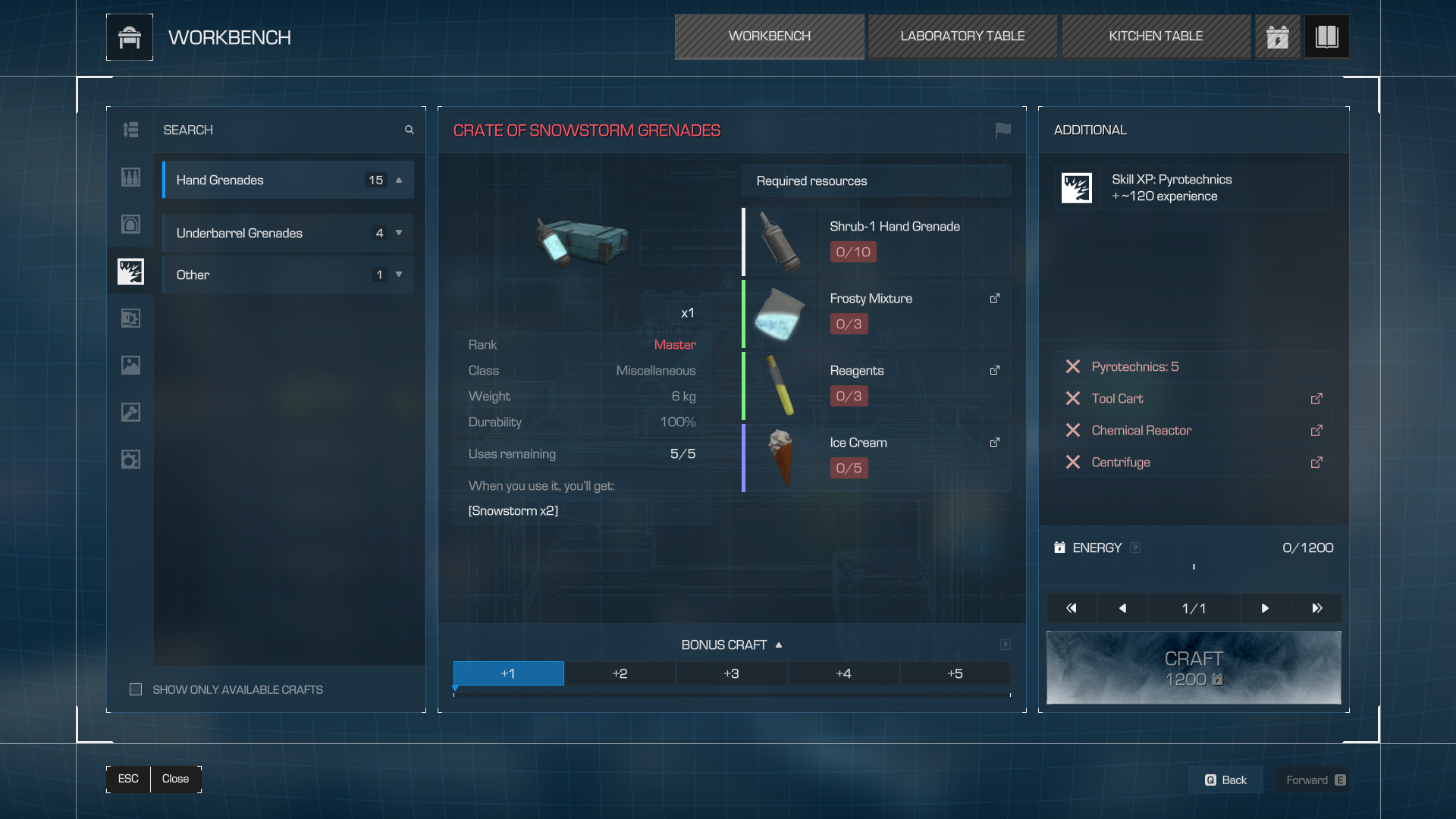Click the energy calendar icon in header
This screenshot has height=819, width=1456.
1278,36
